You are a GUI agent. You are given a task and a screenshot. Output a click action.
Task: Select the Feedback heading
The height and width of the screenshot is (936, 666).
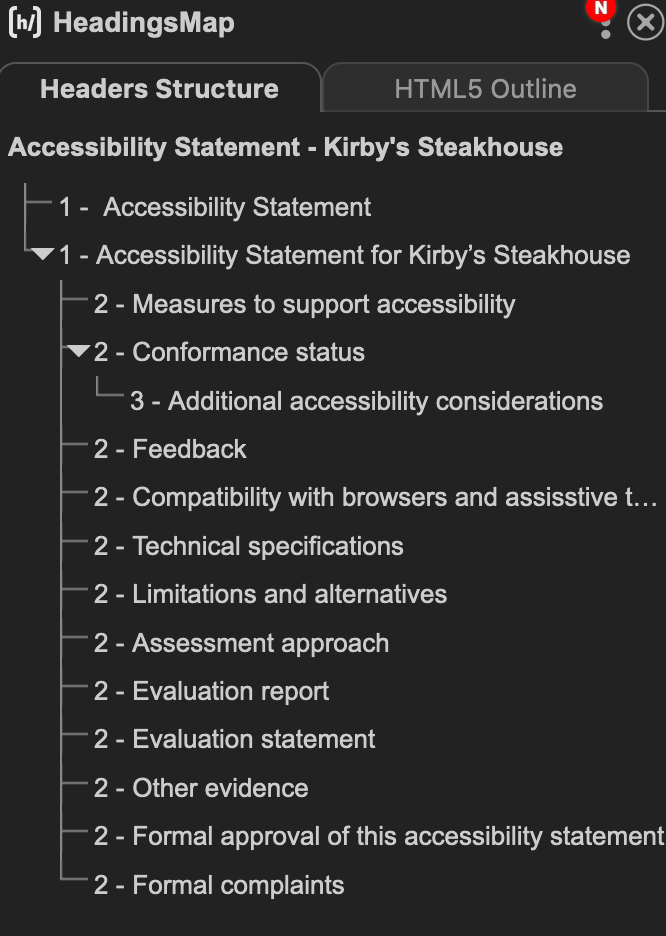[170, 449]
